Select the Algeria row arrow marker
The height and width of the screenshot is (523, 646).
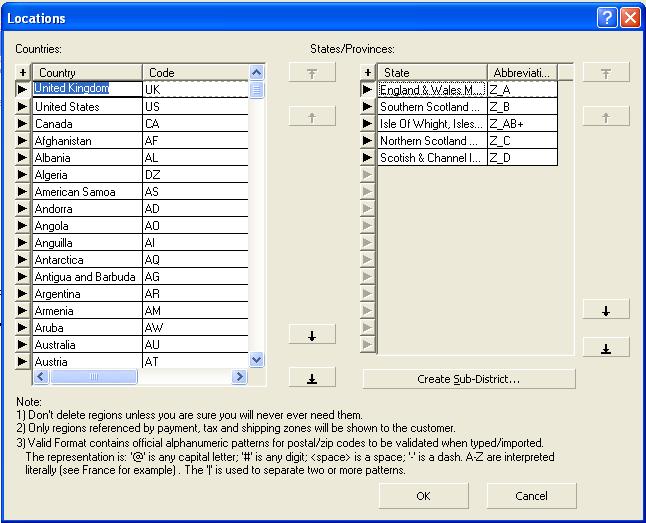(x=23, y=174)
